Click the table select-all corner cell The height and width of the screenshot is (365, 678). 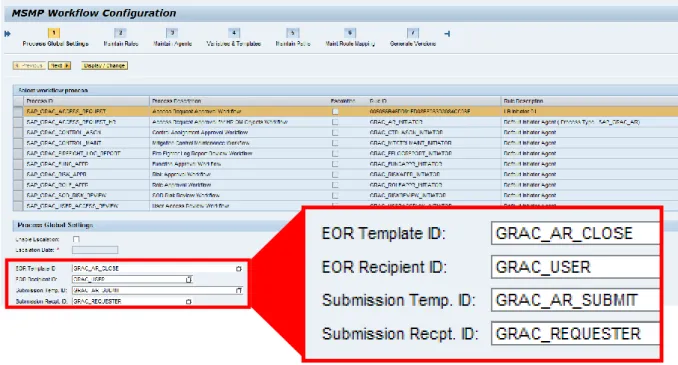[x=18, y=101]
